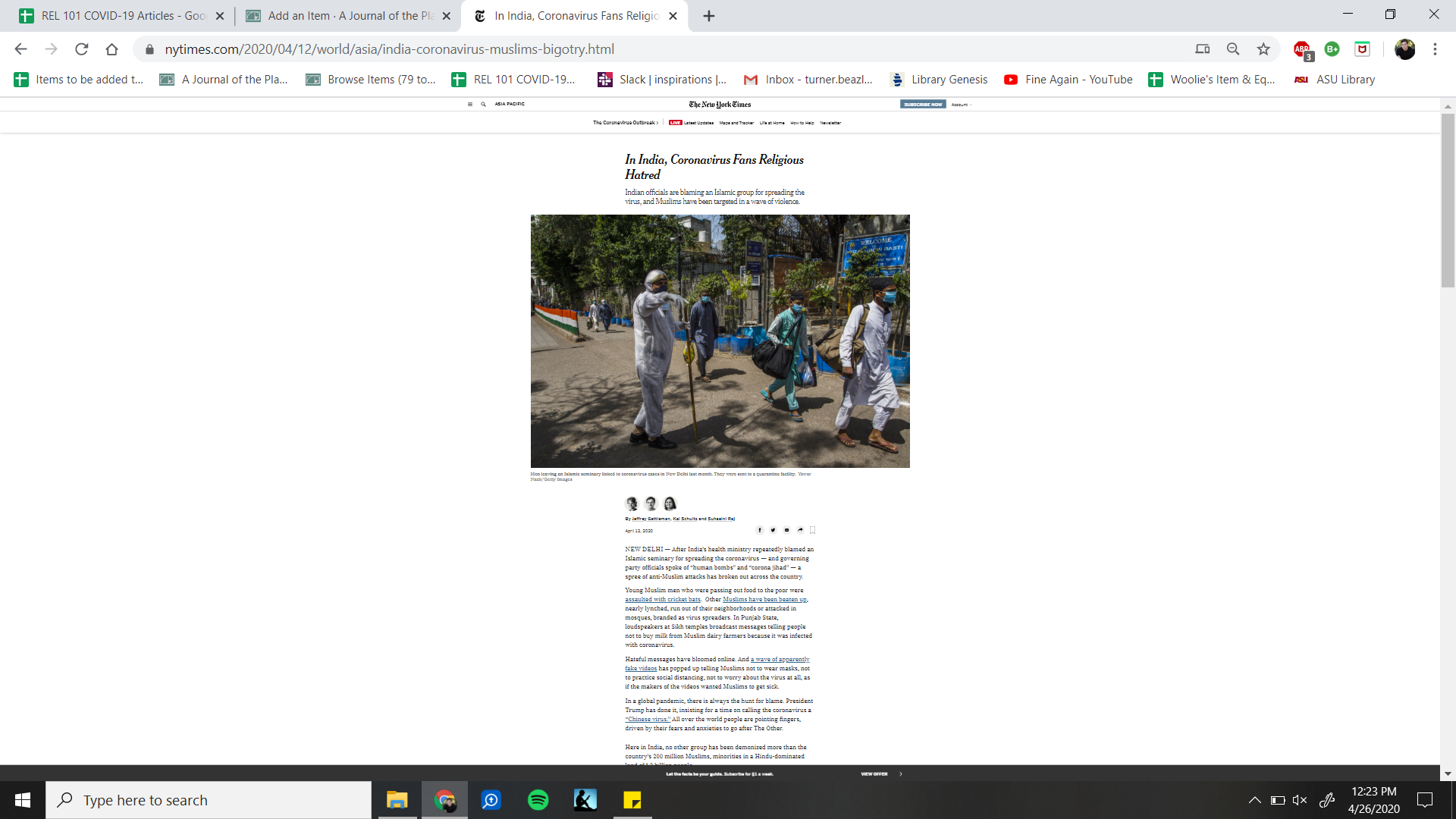Share article via email icon

tap(786, 530)
